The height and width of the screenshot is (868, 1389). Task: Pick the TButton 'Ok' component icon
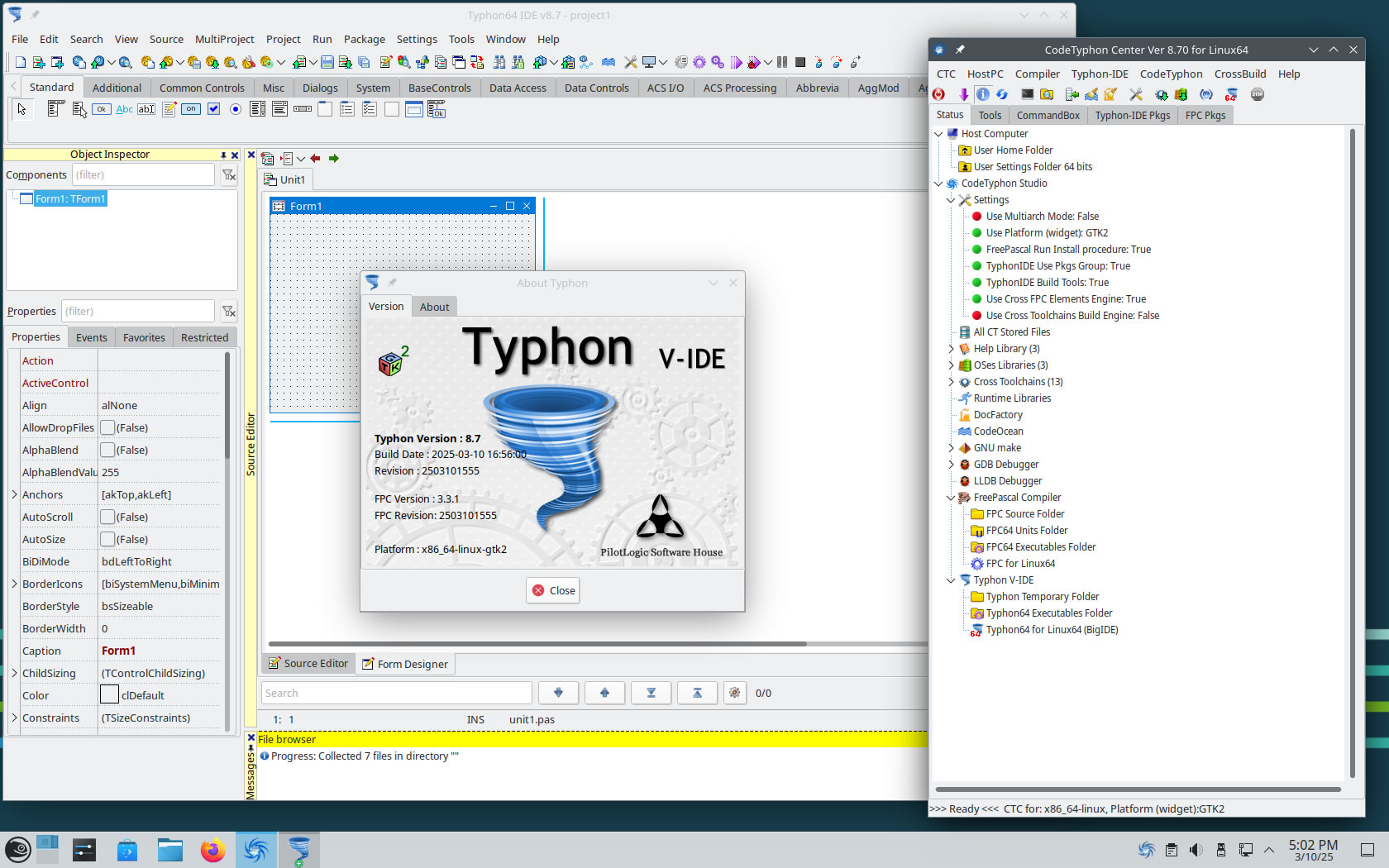click(101, 109)
